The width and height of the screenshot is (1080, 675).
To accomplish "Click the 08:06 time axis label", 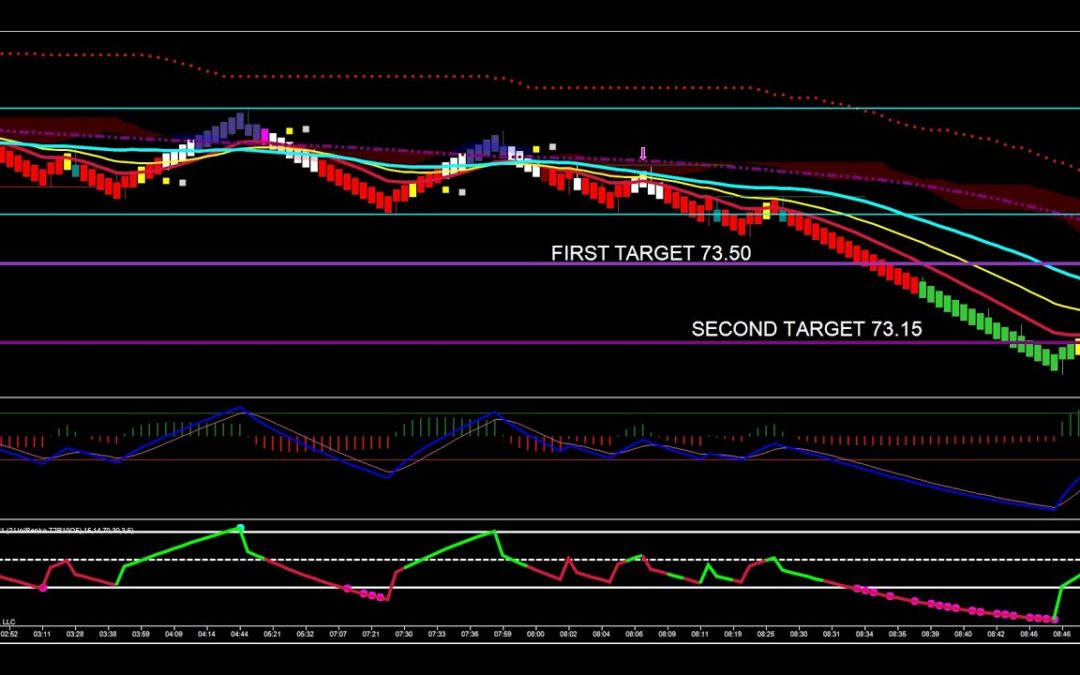I will tap(634, 634).
